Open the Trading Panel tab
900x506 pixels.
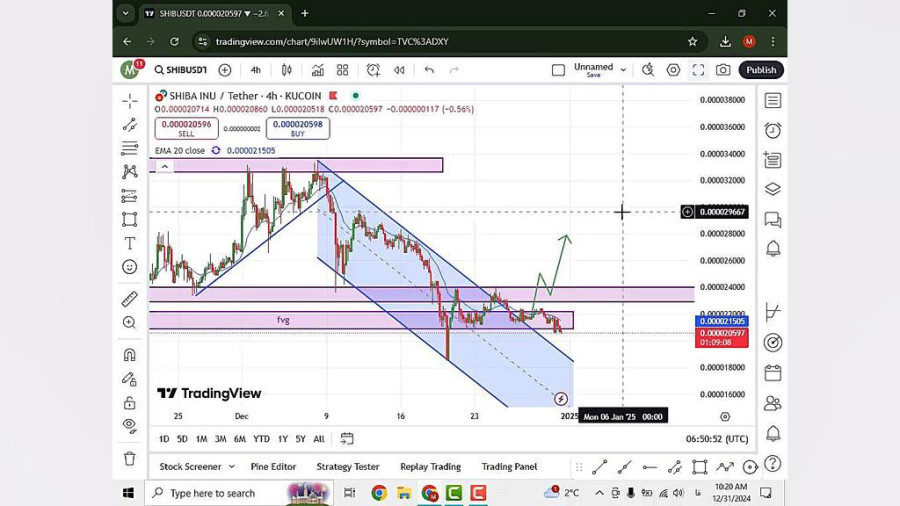coord(509,466)
